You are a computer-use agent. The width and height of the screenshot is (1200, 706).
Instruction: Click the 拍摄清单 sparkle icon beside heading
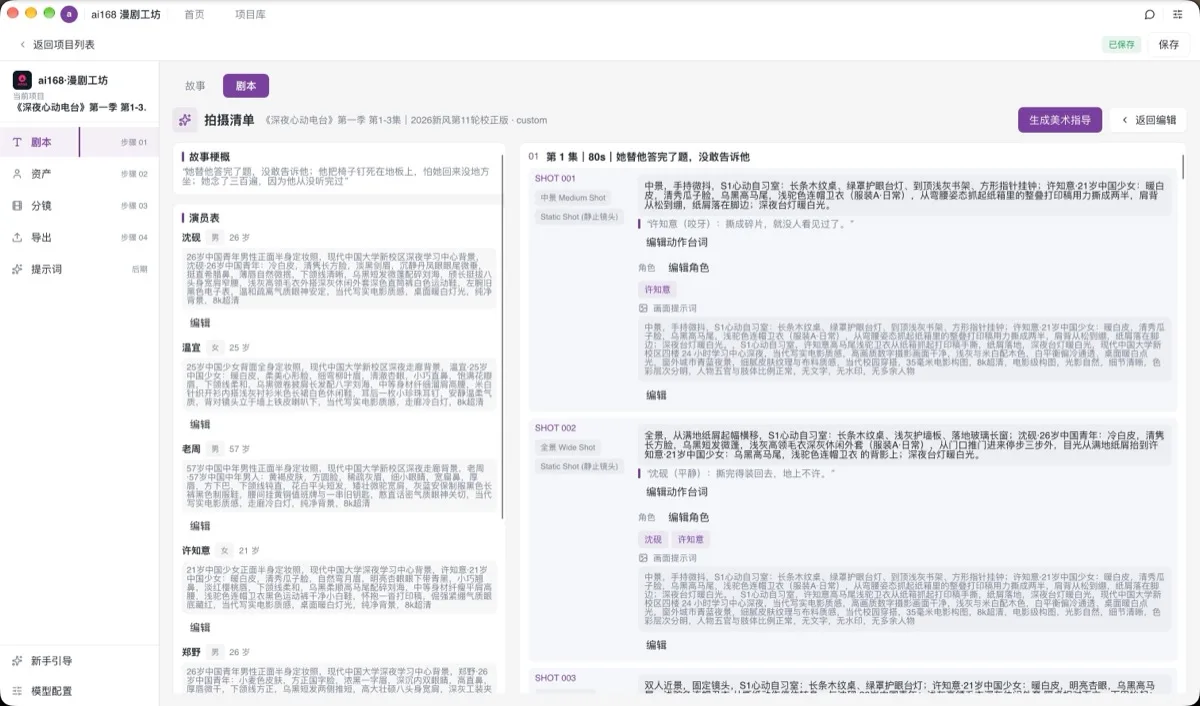(x=185, y=120)
